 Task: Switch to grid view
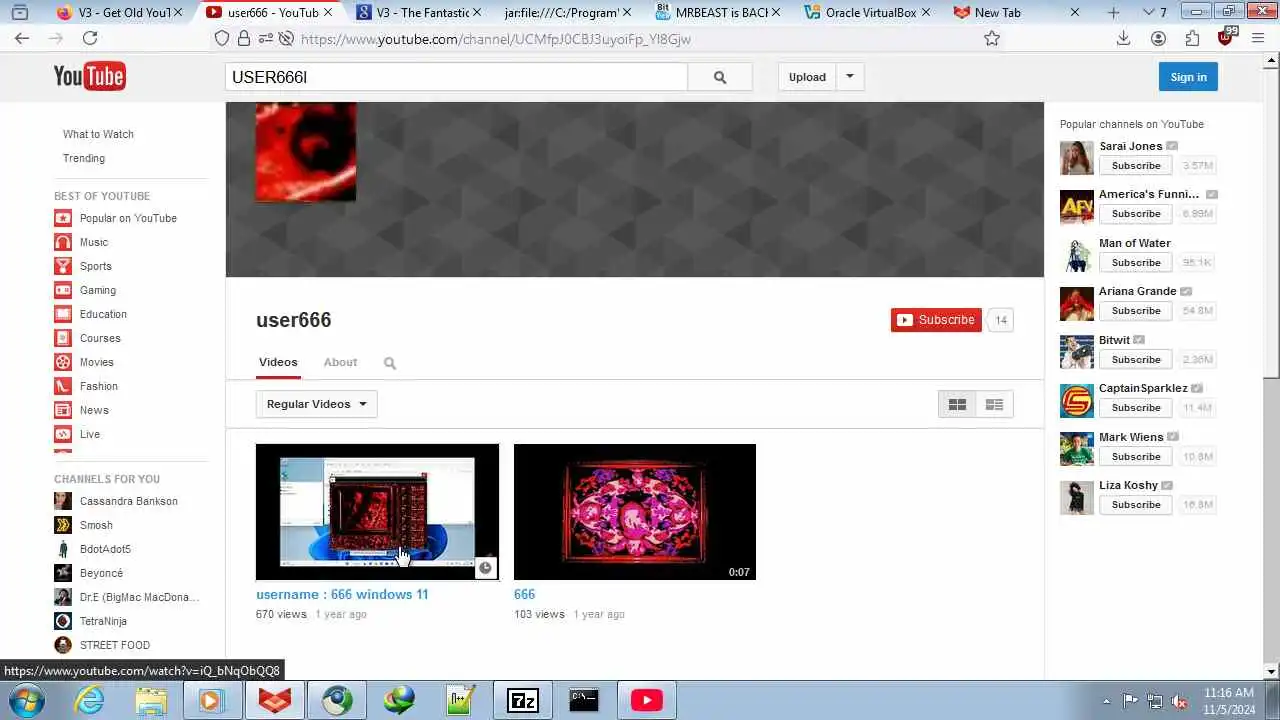957,404
